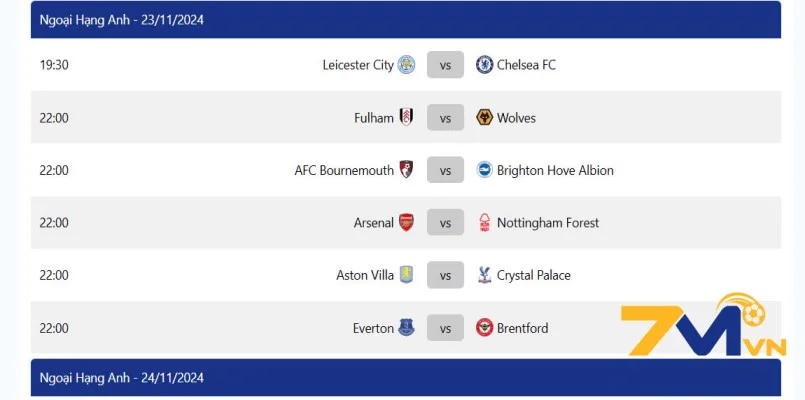The width and height of the screenshot is (805, 400).
Task: Click the Nottingham Forest crest
Action: click(485, 223)
